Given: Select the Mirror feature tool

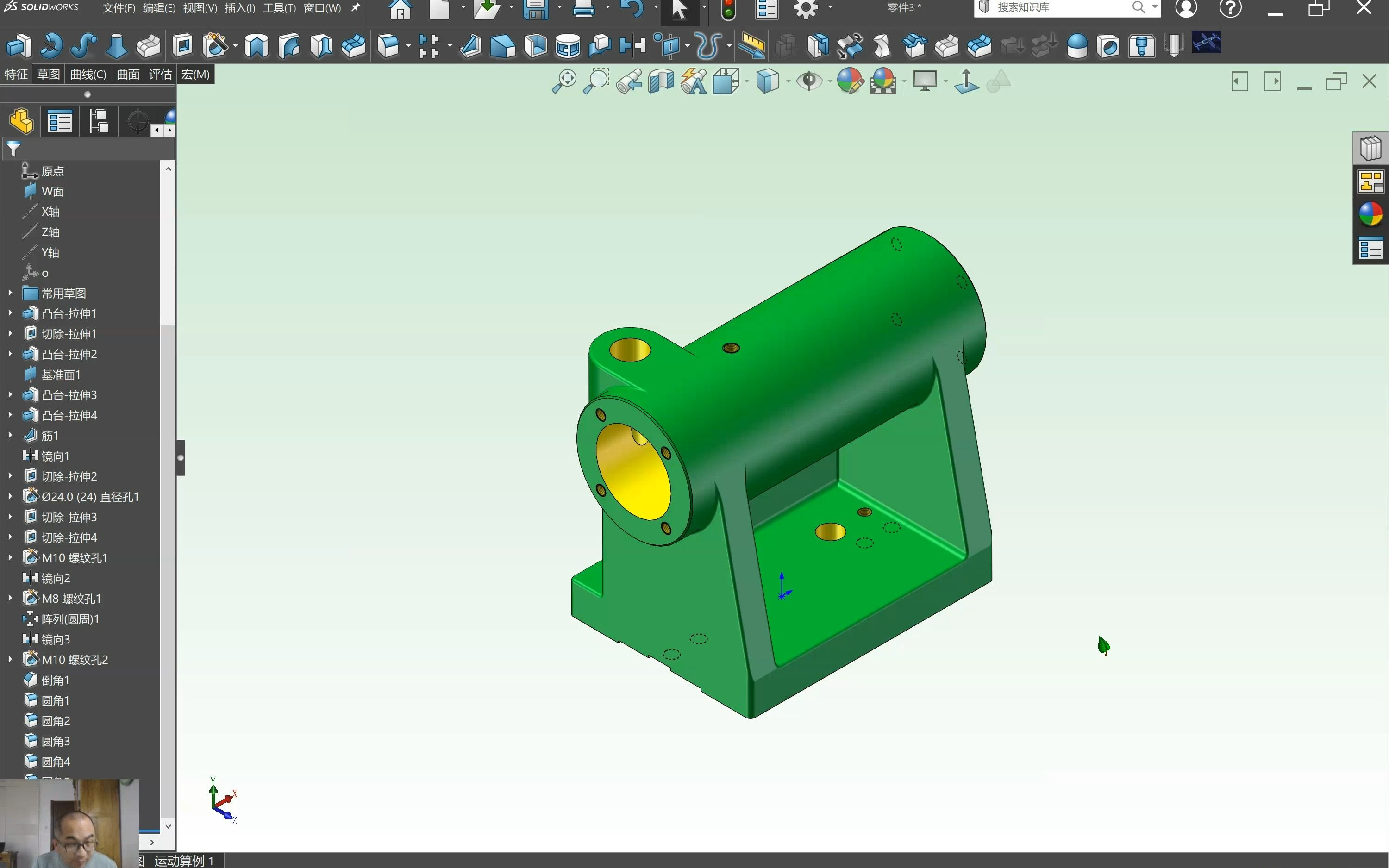Looking at the screenshot, I should coord(632,46).
